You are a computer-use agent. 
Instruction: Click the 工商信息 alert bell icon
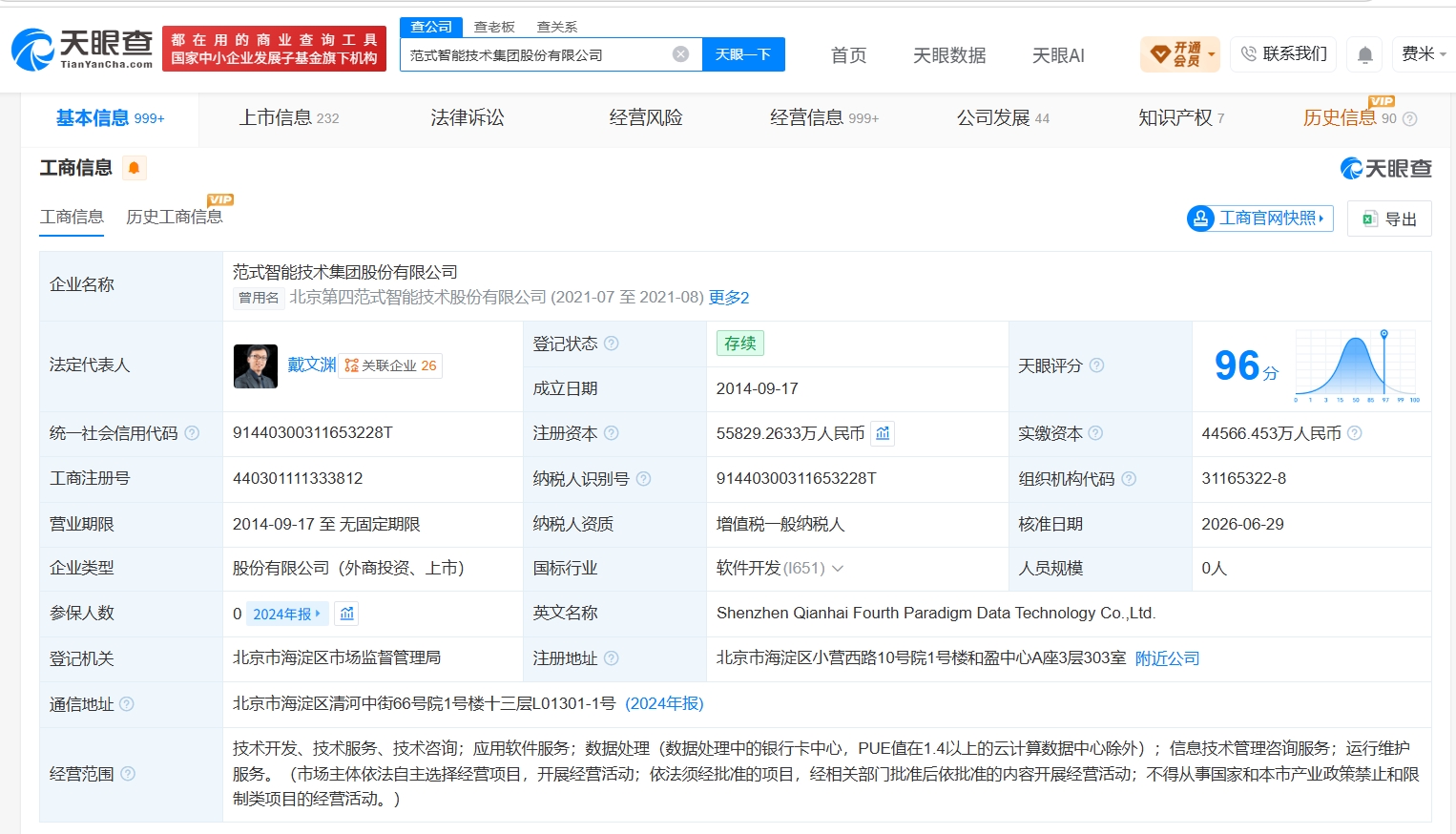coord(135,168)
